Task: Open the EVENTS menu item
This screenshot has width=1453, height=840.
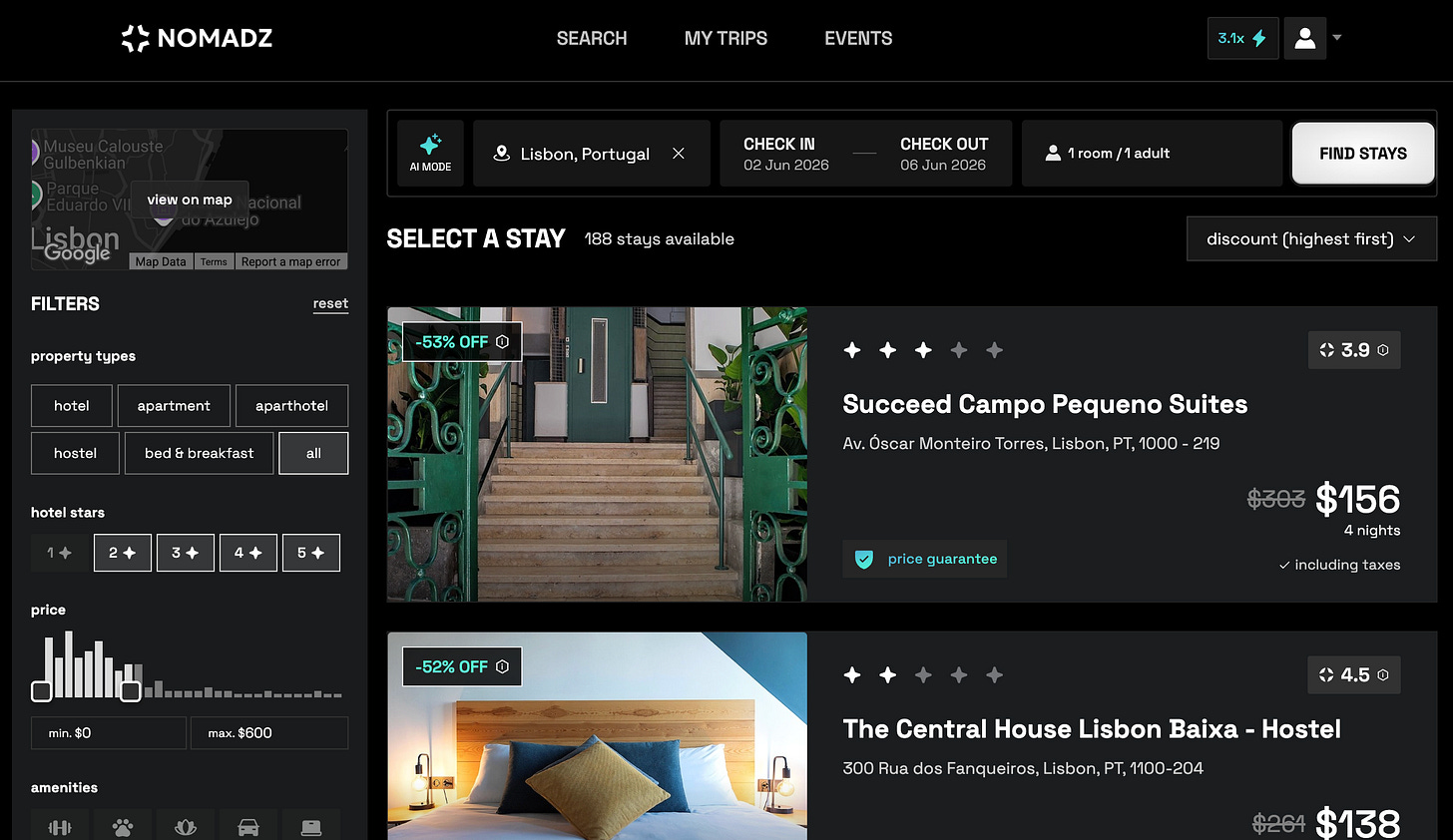Action: click(x=858, y=38)
